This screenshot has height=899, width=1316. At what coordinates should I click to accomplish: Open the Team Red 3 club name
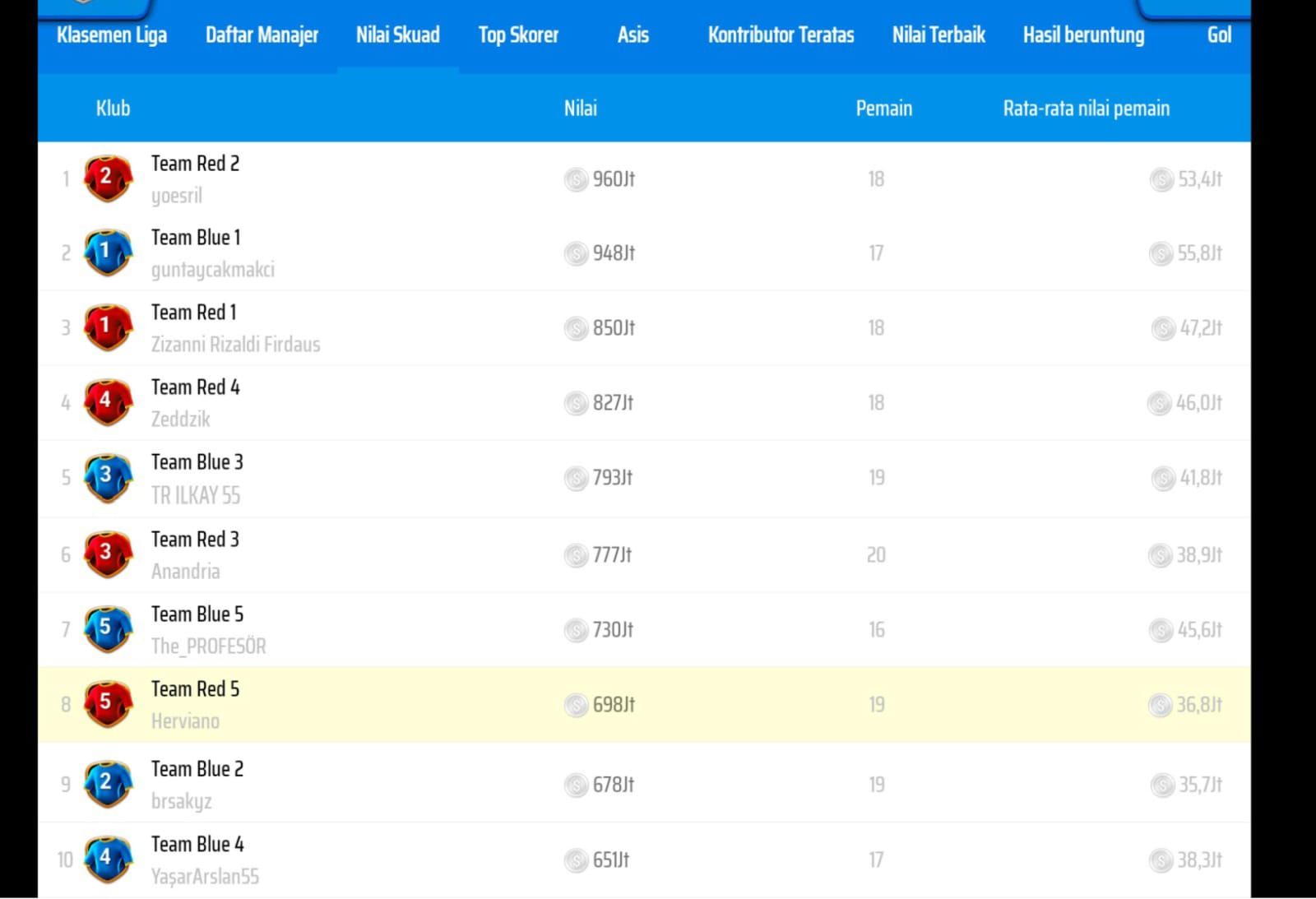pyautogui.click(x=196, y=540)
